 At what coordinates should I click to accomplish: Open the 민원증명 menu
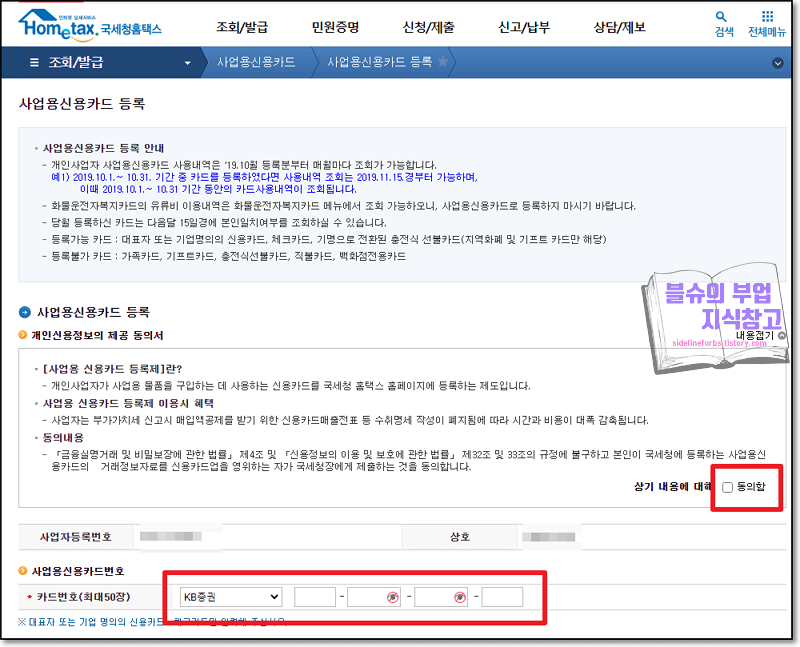pyautogui.click(x=336, y=26)
